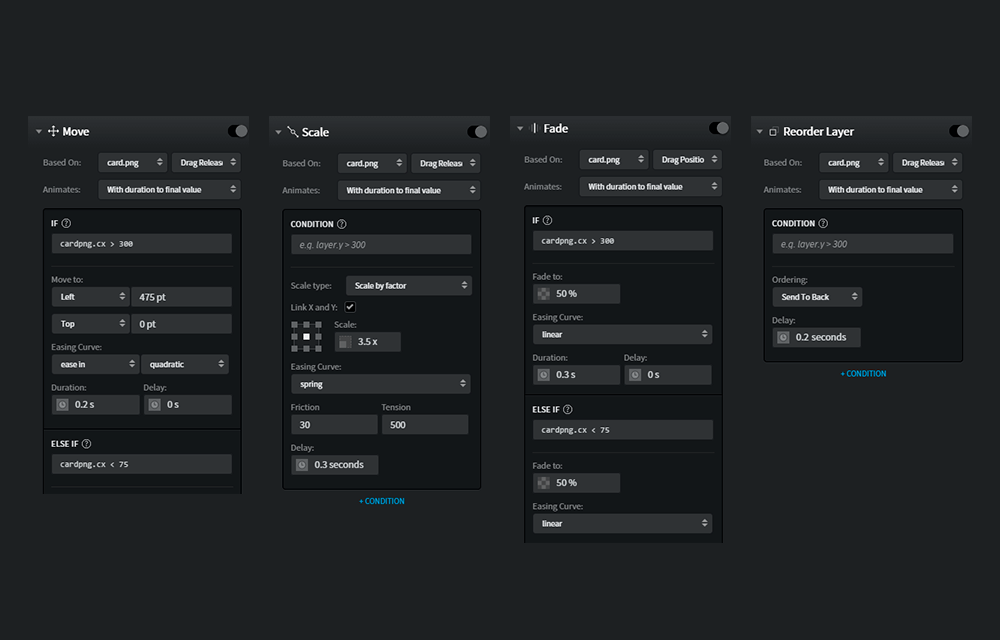The height and width of the screenshot is (640, 1000).
Task: Open the ease in dropdown
Action: click(x=95, y=365)
